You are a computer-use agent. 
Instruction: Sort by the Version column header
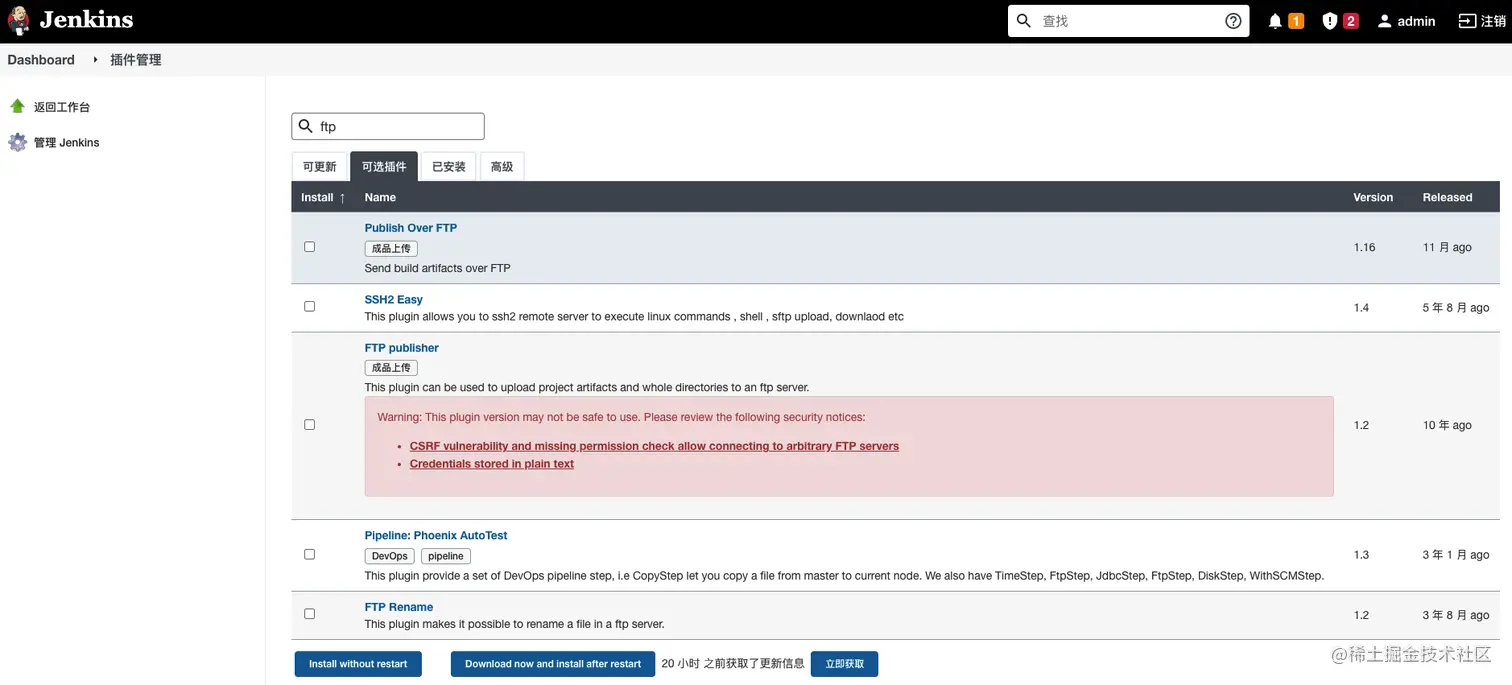click(1373, 198)
